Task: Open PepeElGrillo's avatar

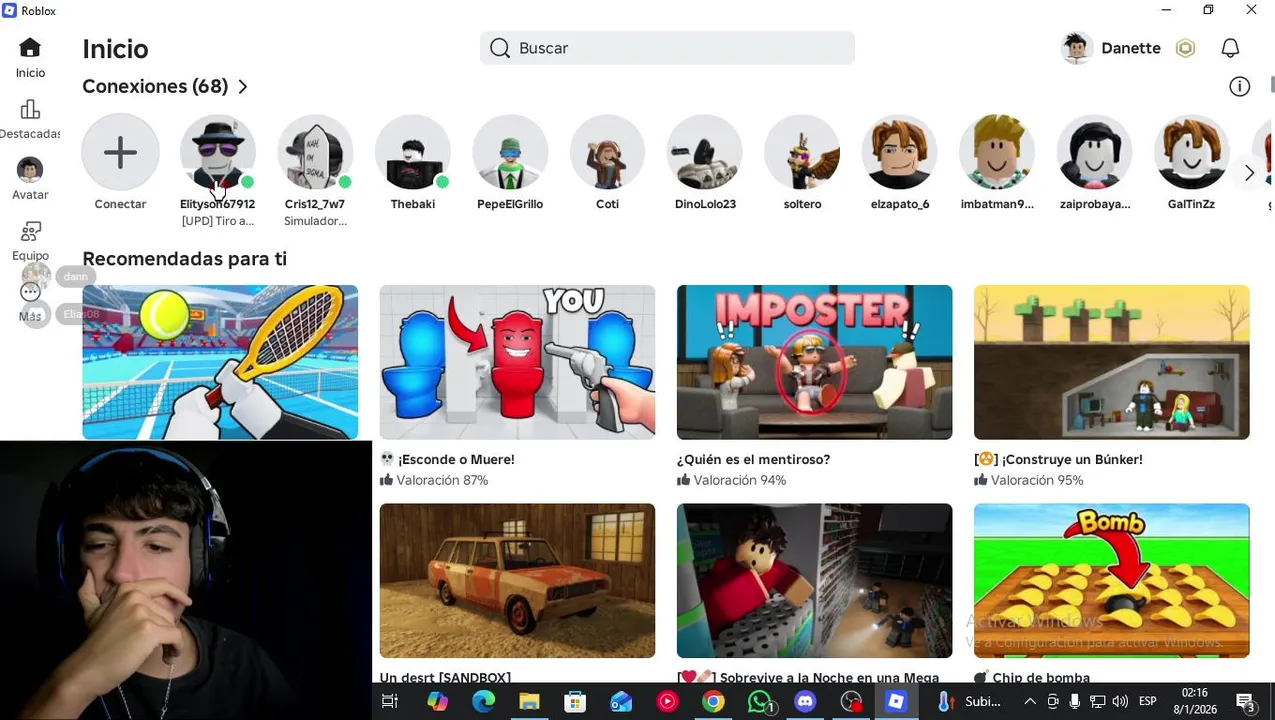Action: [510, 153]
